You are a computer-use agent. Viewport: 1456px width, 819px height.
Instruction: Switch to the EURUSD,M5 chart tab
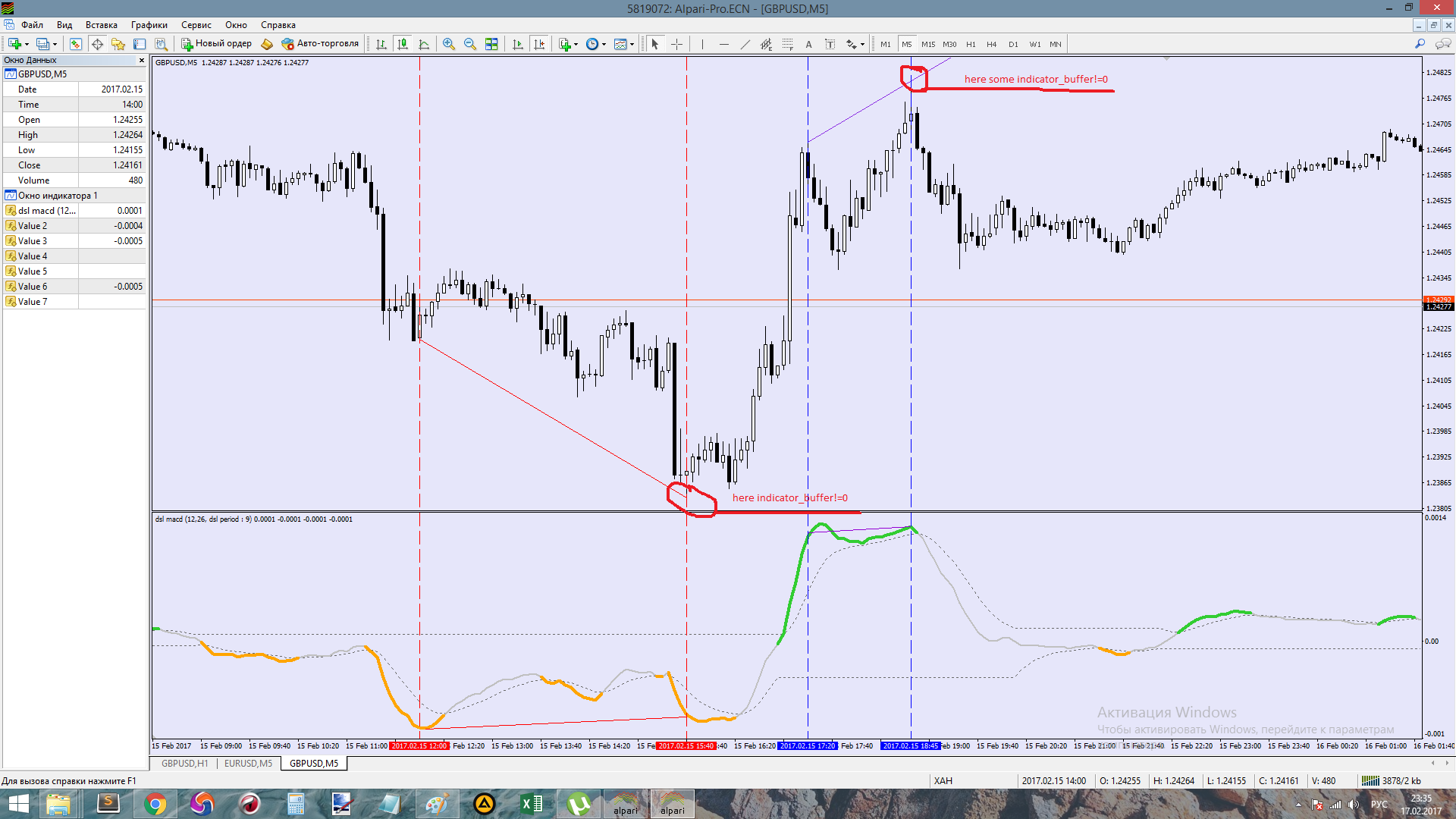[248, 764]
